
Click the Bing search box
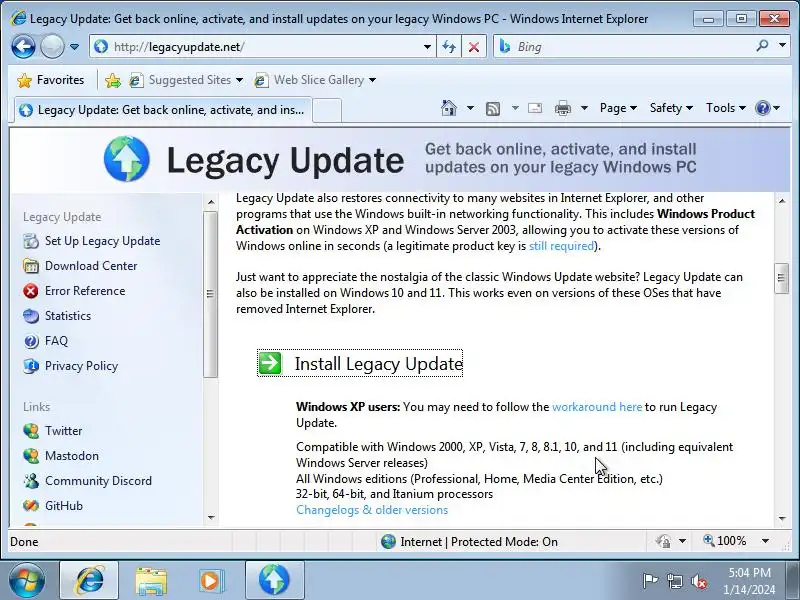click(x=622, y=47)
